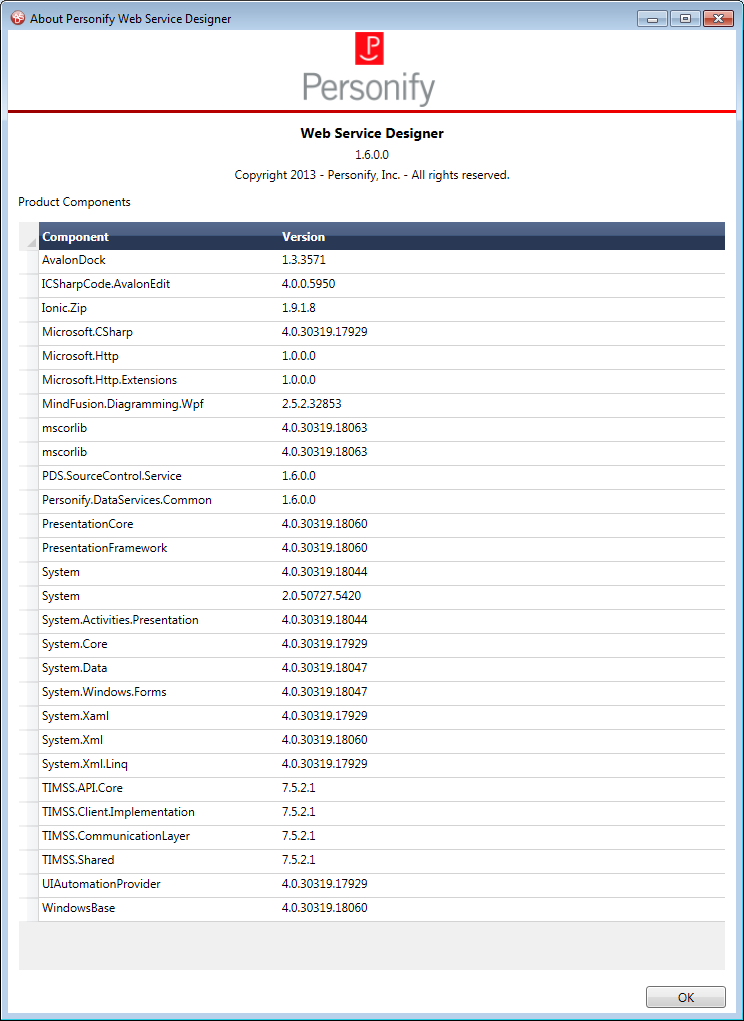Image resolution: width=744 pixels, height=1021 pixels.
Task: Click the Component column header
Action: point(158,237)
